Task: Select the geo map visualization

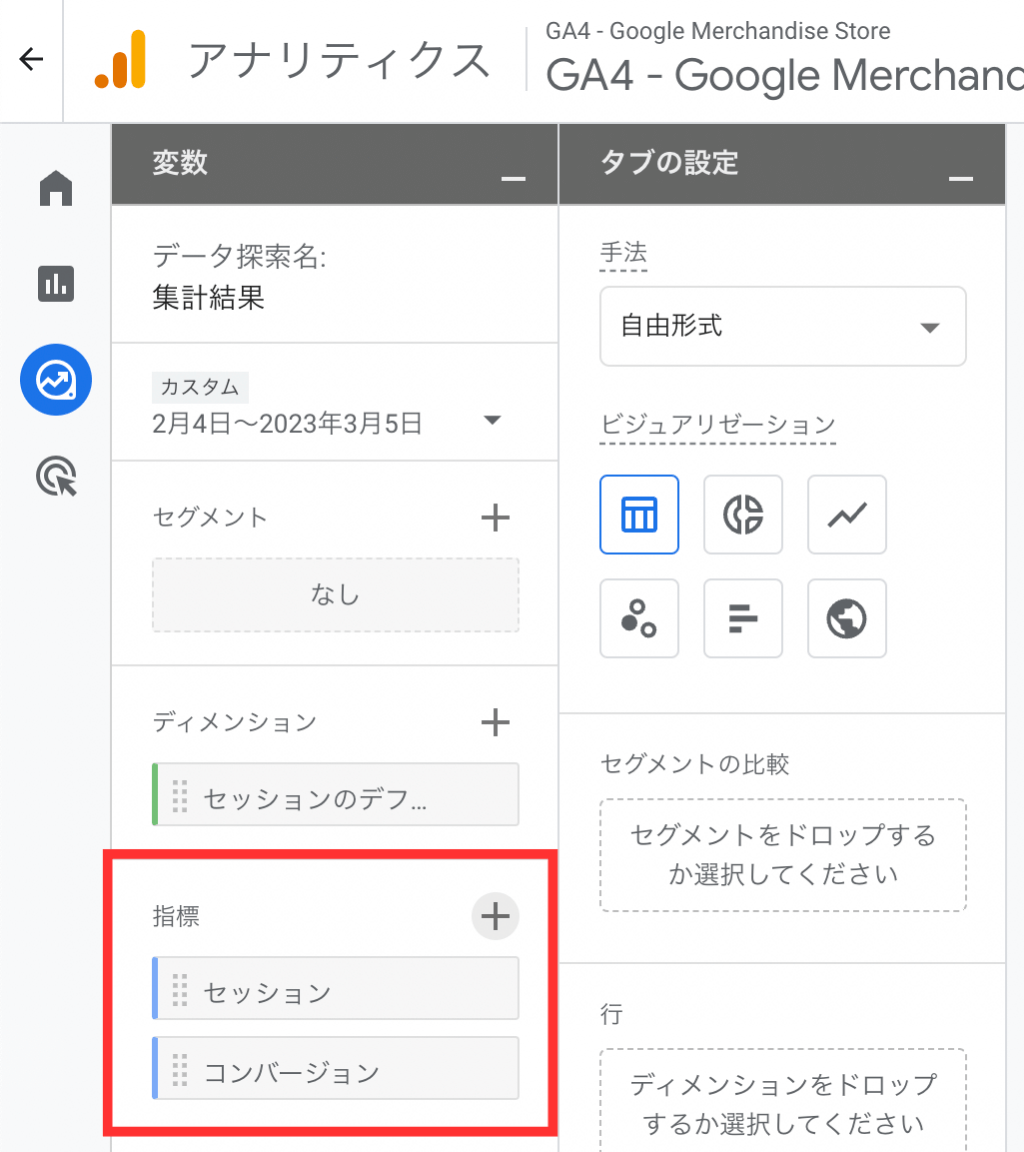Action: coord(847,618)
